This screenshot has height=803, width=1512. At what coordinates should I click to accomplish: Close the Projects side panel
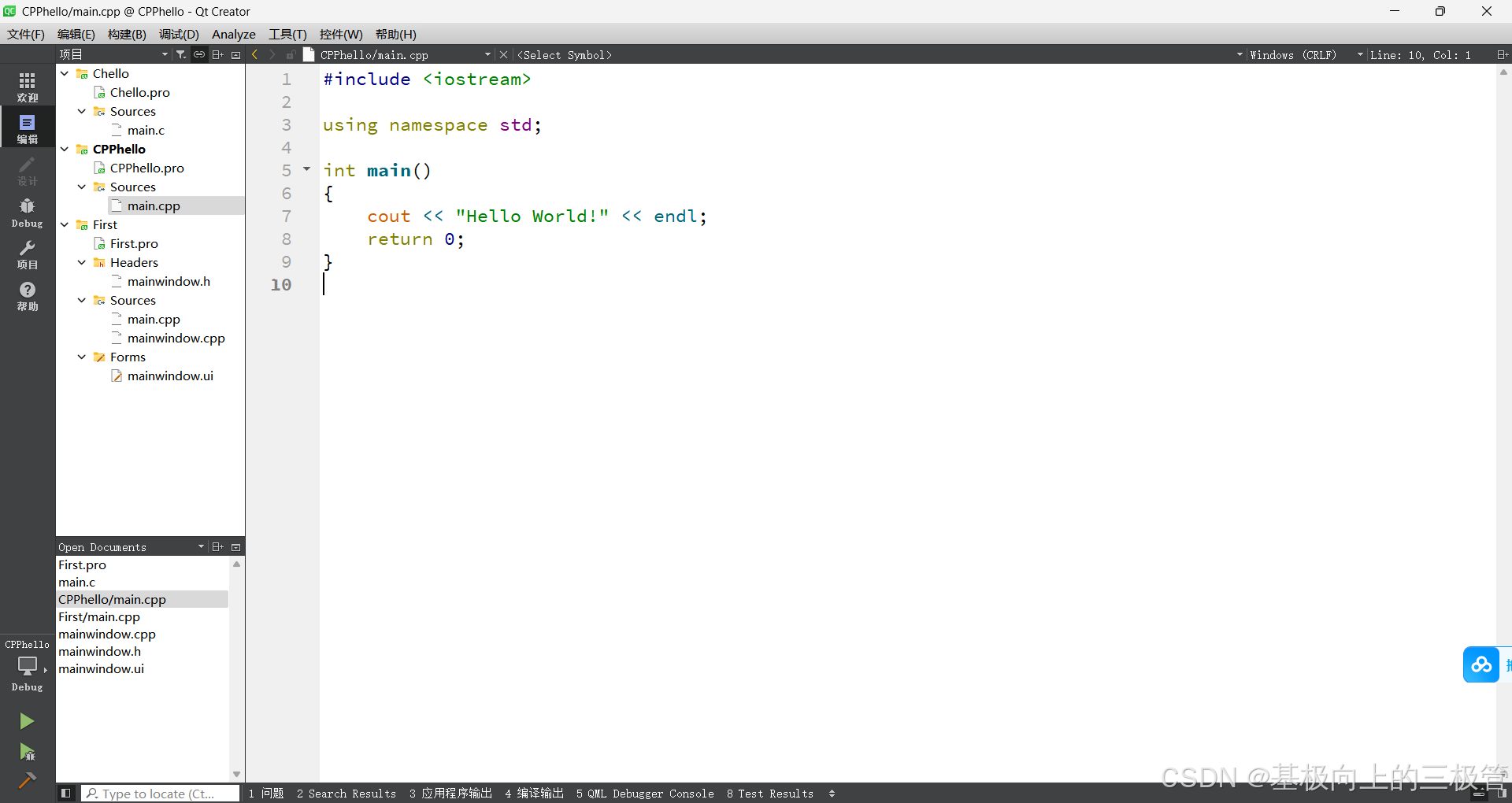click(235, 54)
